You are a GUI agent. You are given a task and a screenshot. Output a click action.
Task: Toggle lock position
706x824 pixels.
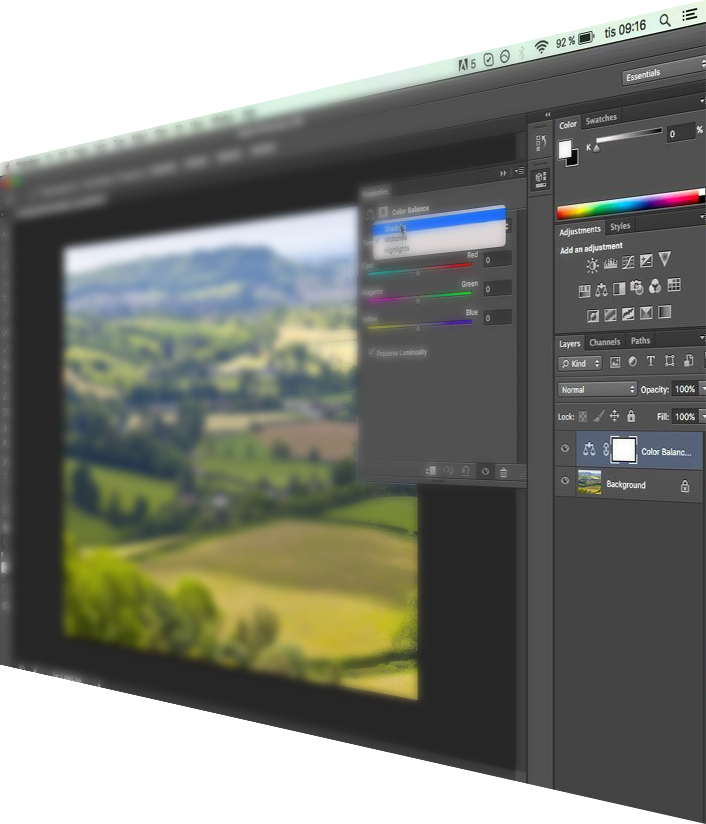[x=615, y=416]
